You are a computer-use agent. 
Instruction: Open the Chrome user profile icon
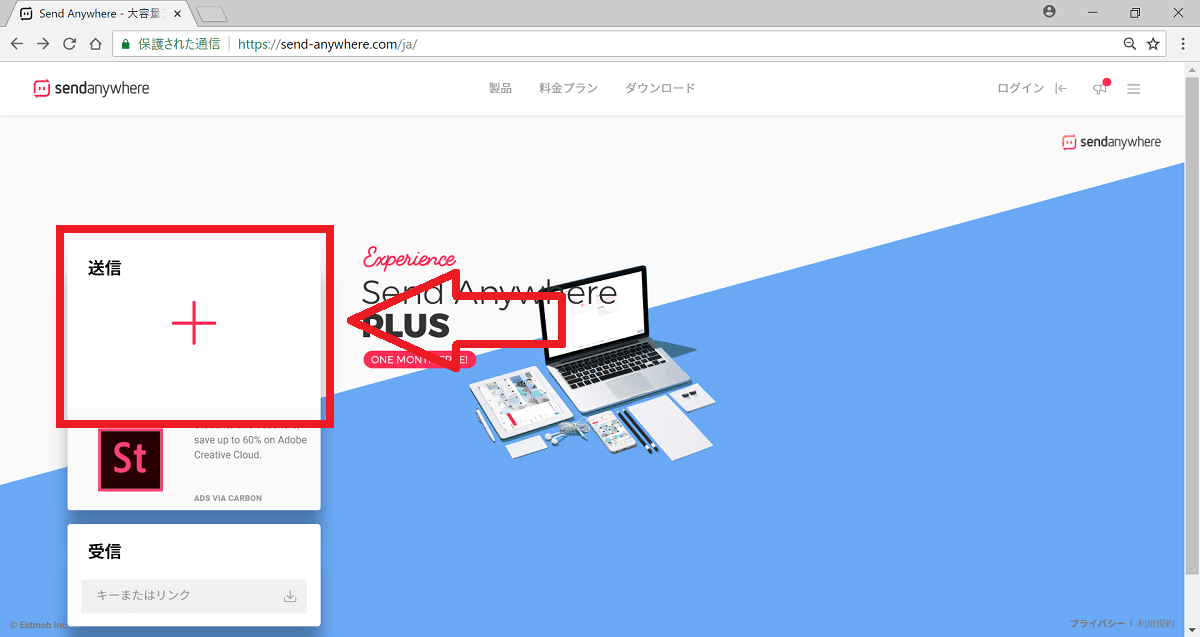click(1049, 12)
